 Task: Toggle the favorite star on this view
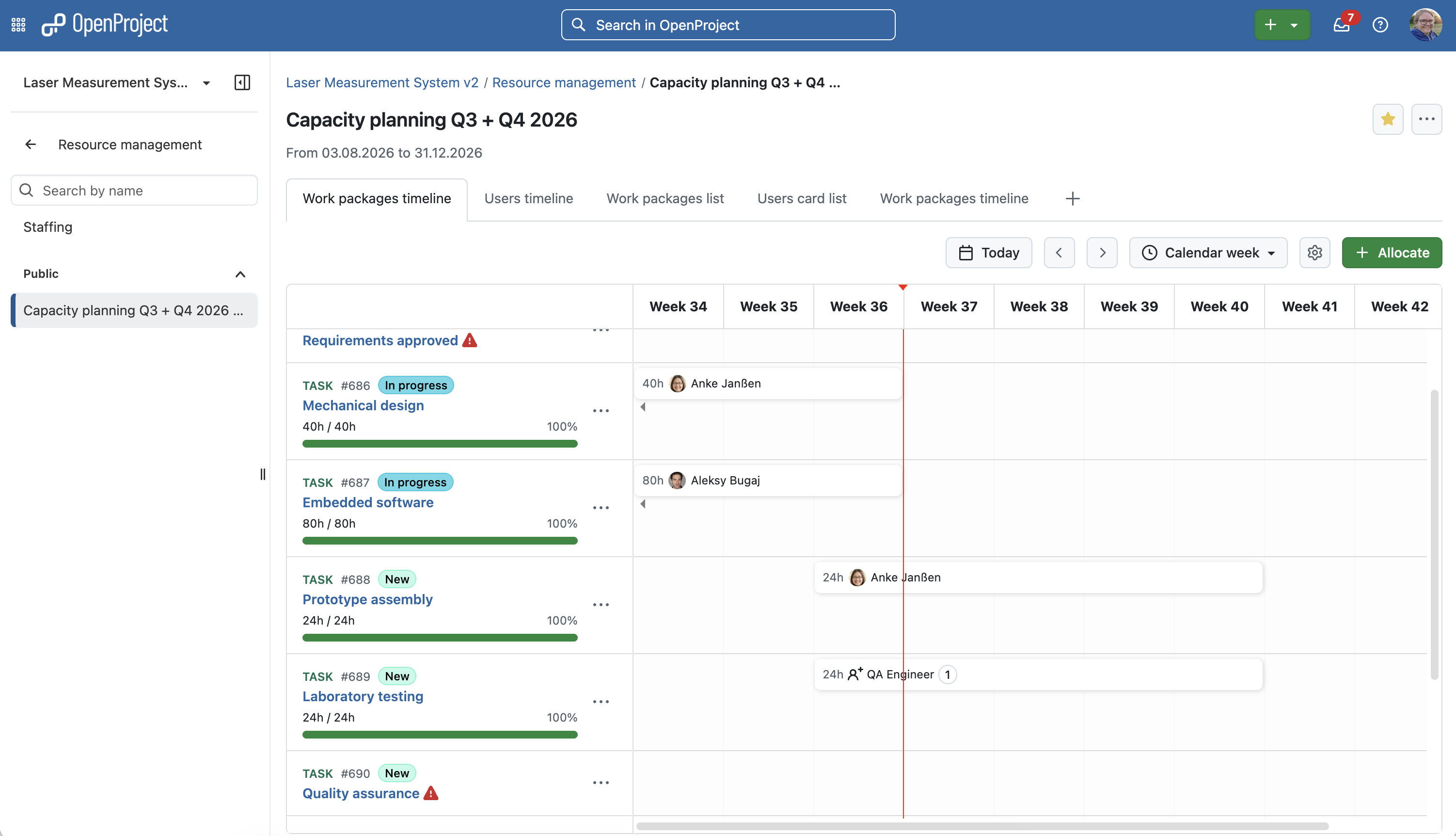click(x=1388, y=119)
